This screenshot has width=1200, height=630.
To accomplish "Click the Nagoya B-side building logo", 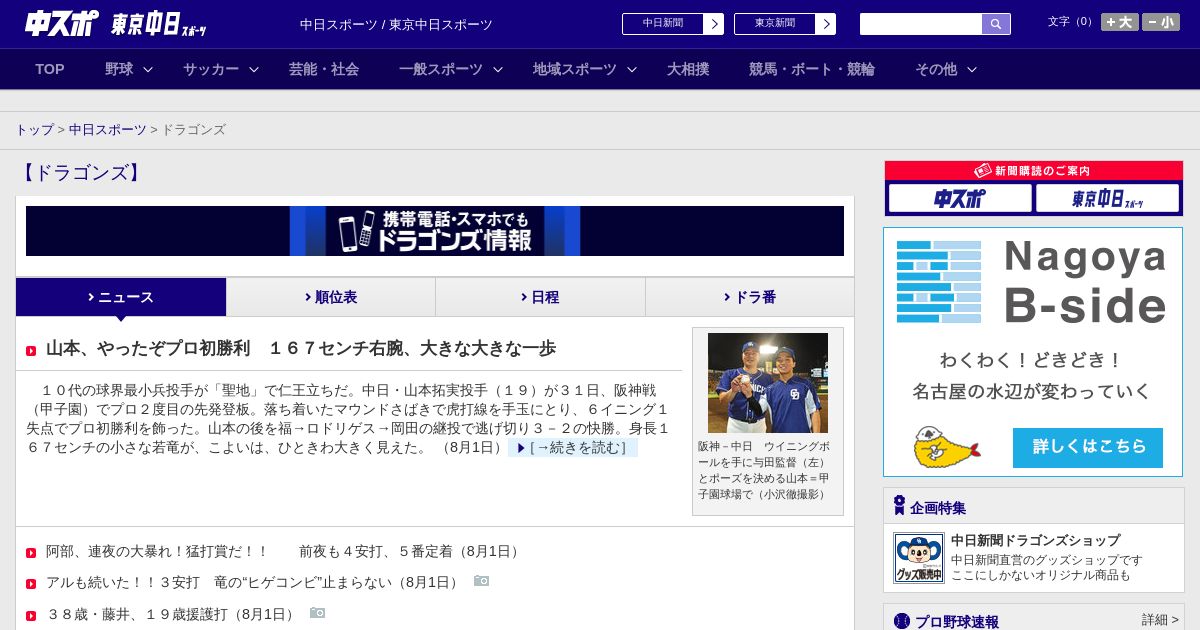I will [x=939, y=281].
